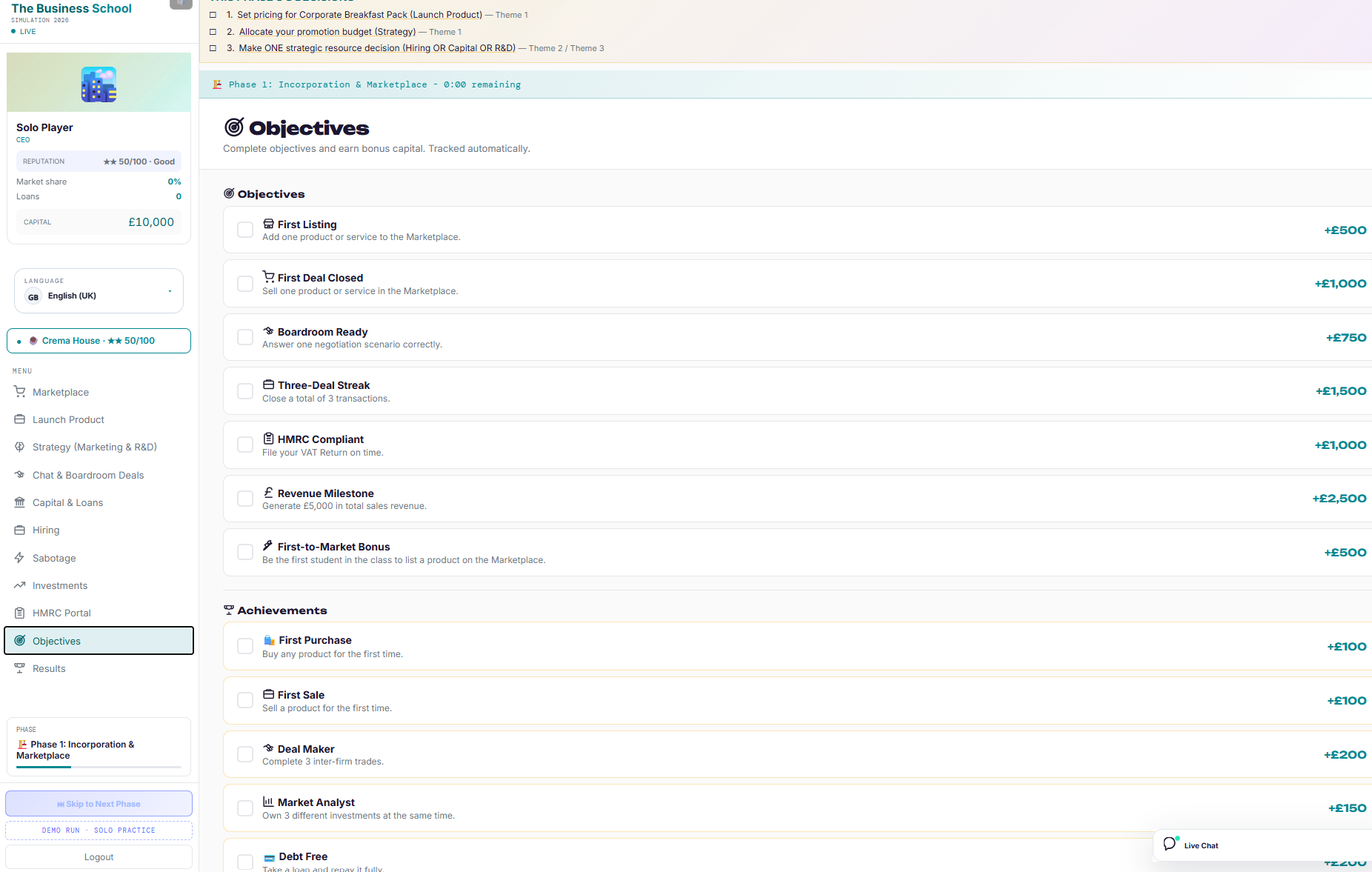
Task: Tick the HMRC Compliant checkbox
Action: pyautogui.click(x=245, y=445)
